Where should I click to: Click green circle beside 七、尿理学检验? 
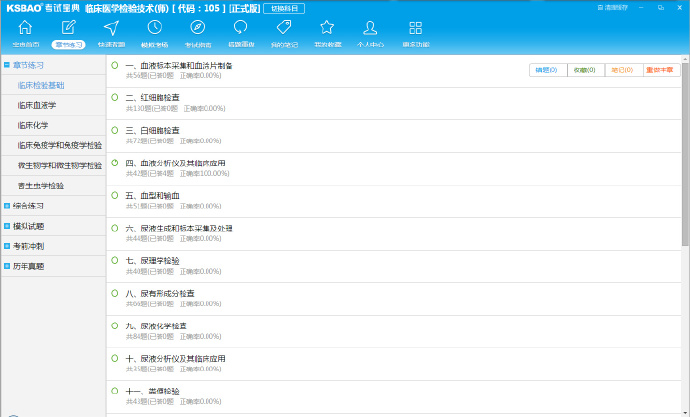point(115,260)
